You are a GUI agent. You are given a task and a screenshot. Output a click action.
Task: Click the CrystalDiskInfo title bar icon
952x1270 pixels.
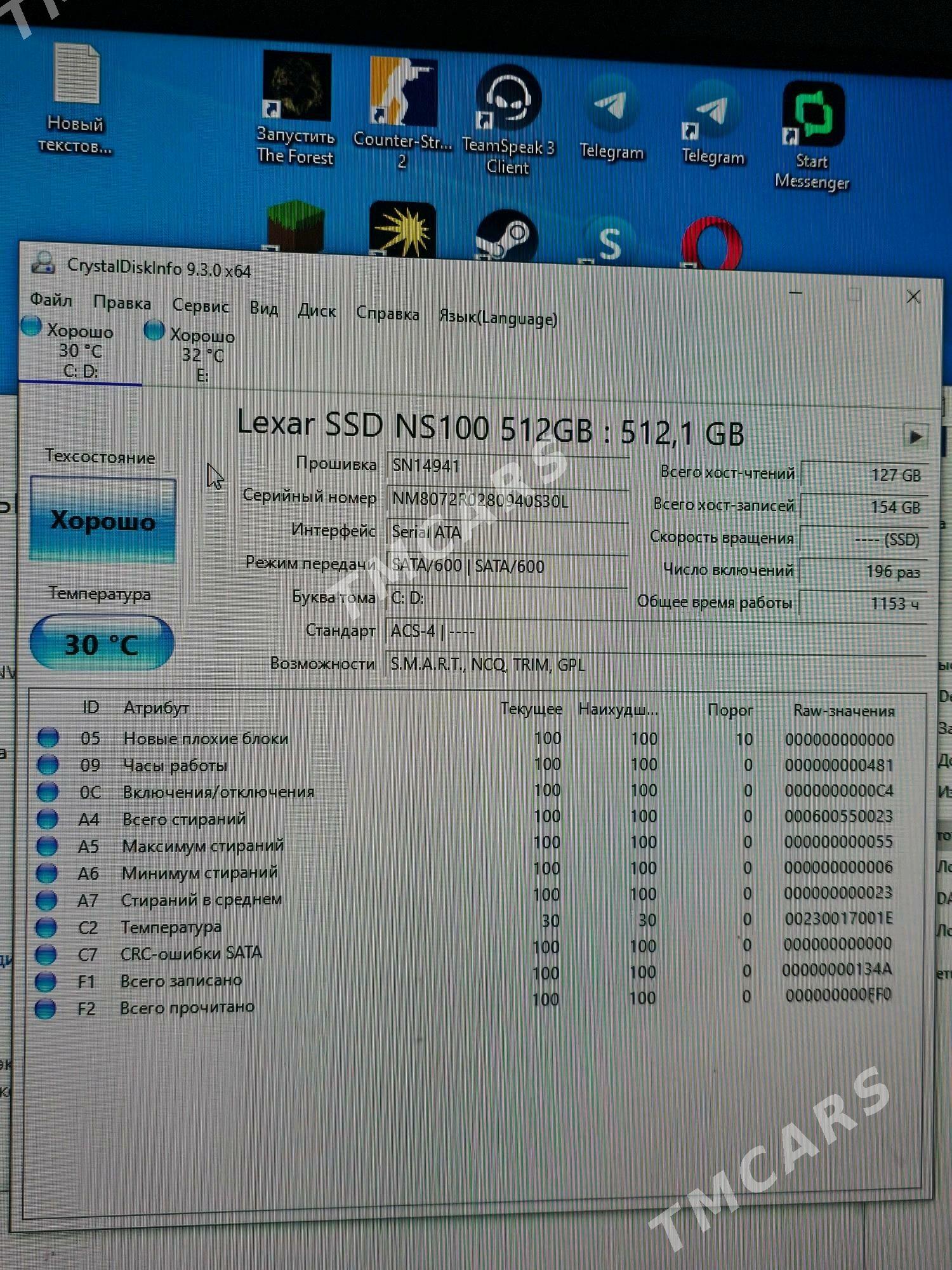pyautogui.click(x=43, y=263)
